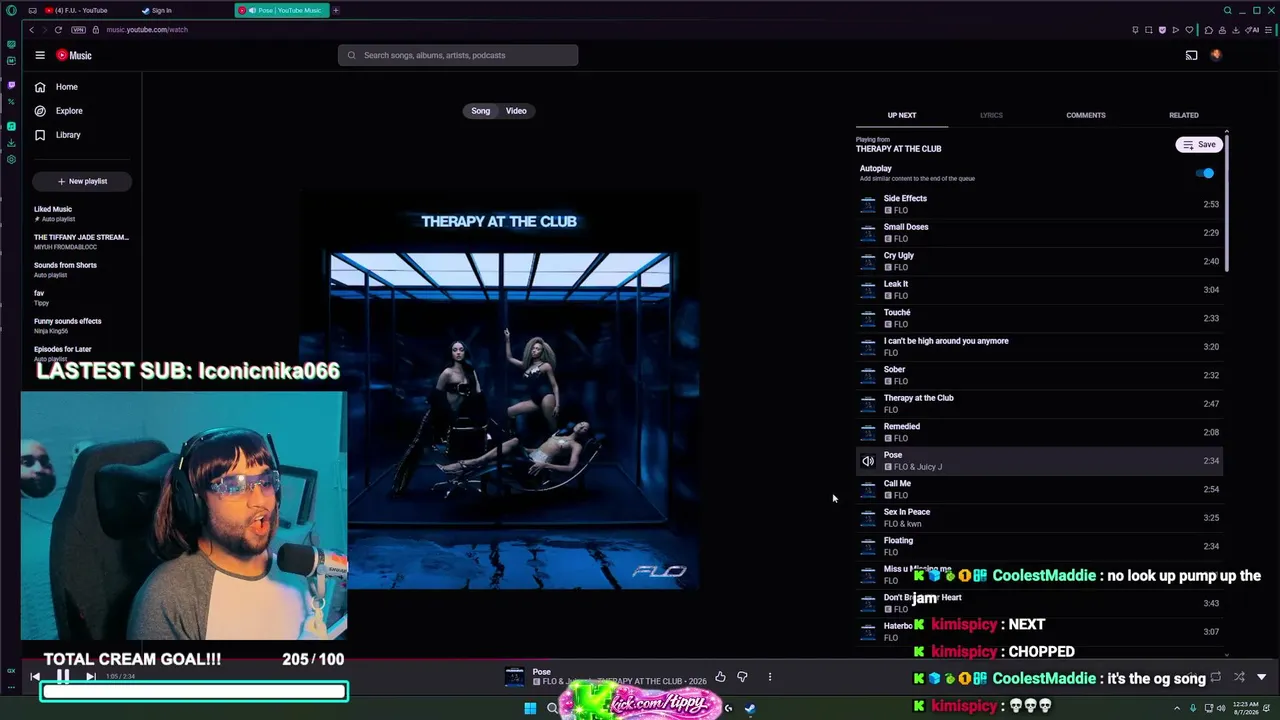Play Floating from the queue
The height and width of the screenshot is (720, 1280).
[x=1040, y=546]
